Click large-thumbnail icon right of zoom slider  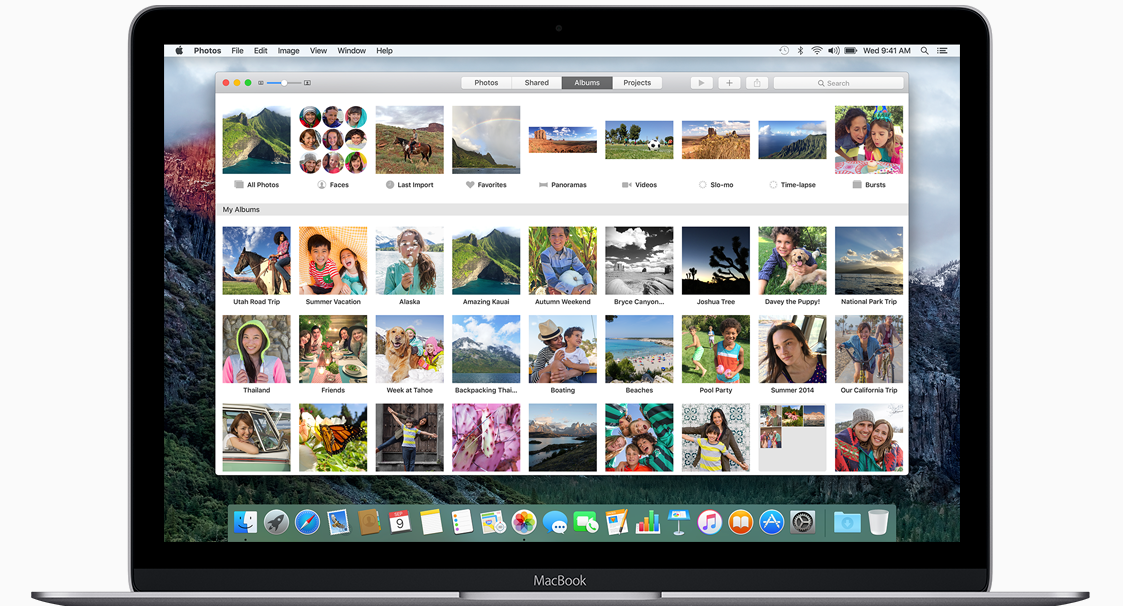point(307,83)
